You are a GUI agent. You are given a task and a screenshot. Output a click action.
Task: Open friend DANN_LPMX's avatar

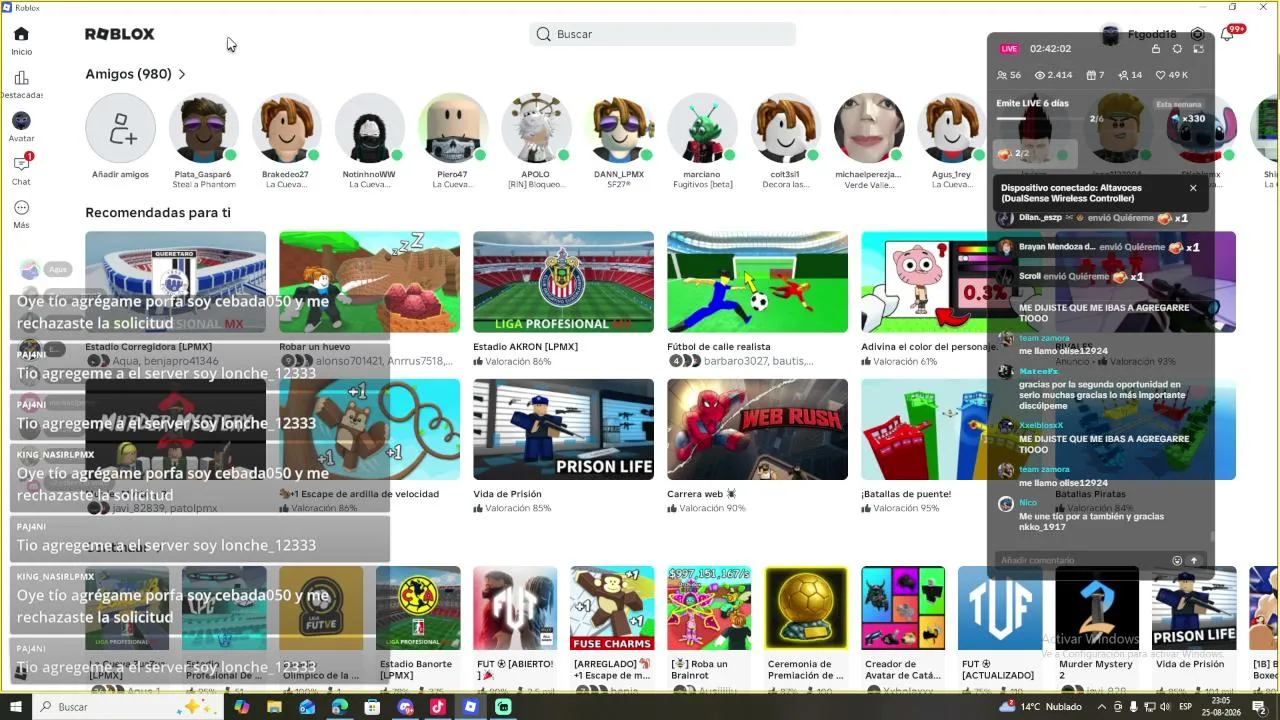[x=619, y=129]
